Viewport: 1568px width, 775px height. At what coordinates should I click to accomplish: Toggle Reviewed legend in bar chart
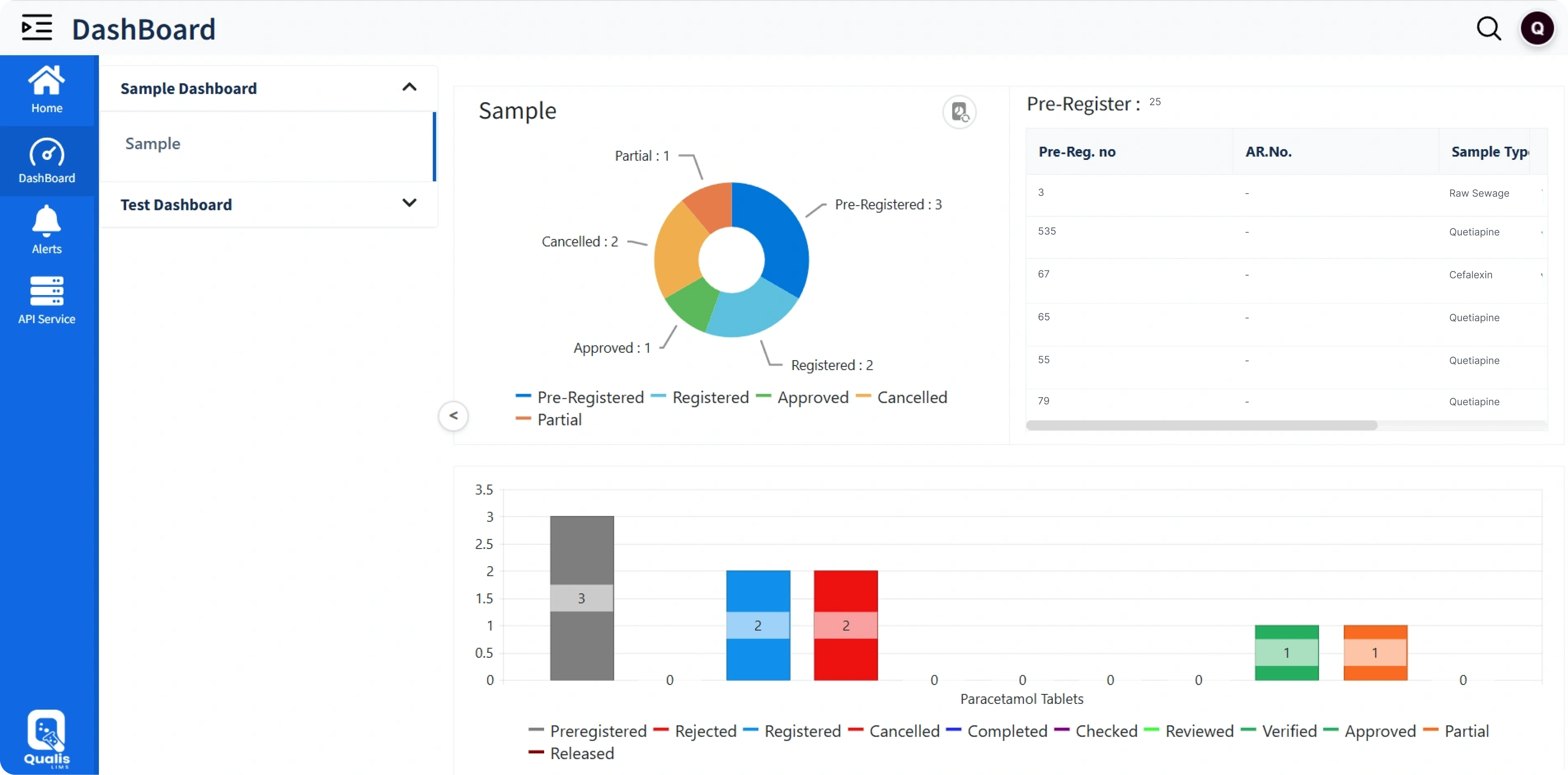tap(1189, 731)
